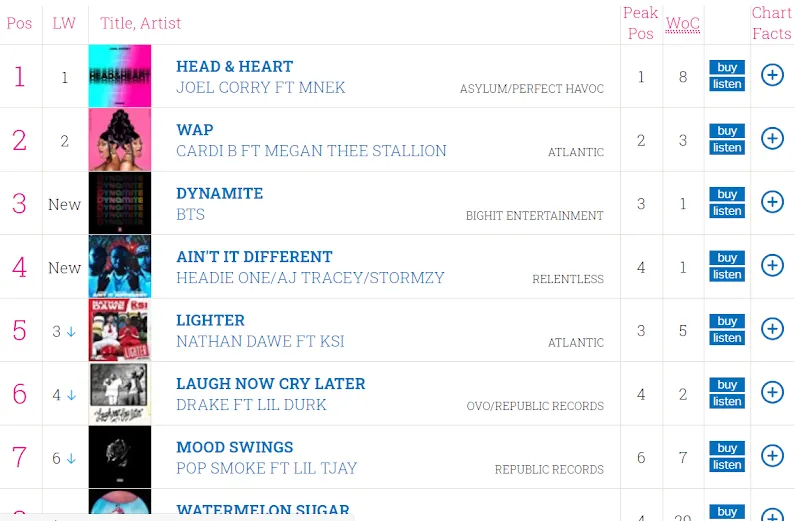Click plus icon for Ain't It Different
The height and width of the screenshot is (521, 800).
772,265
